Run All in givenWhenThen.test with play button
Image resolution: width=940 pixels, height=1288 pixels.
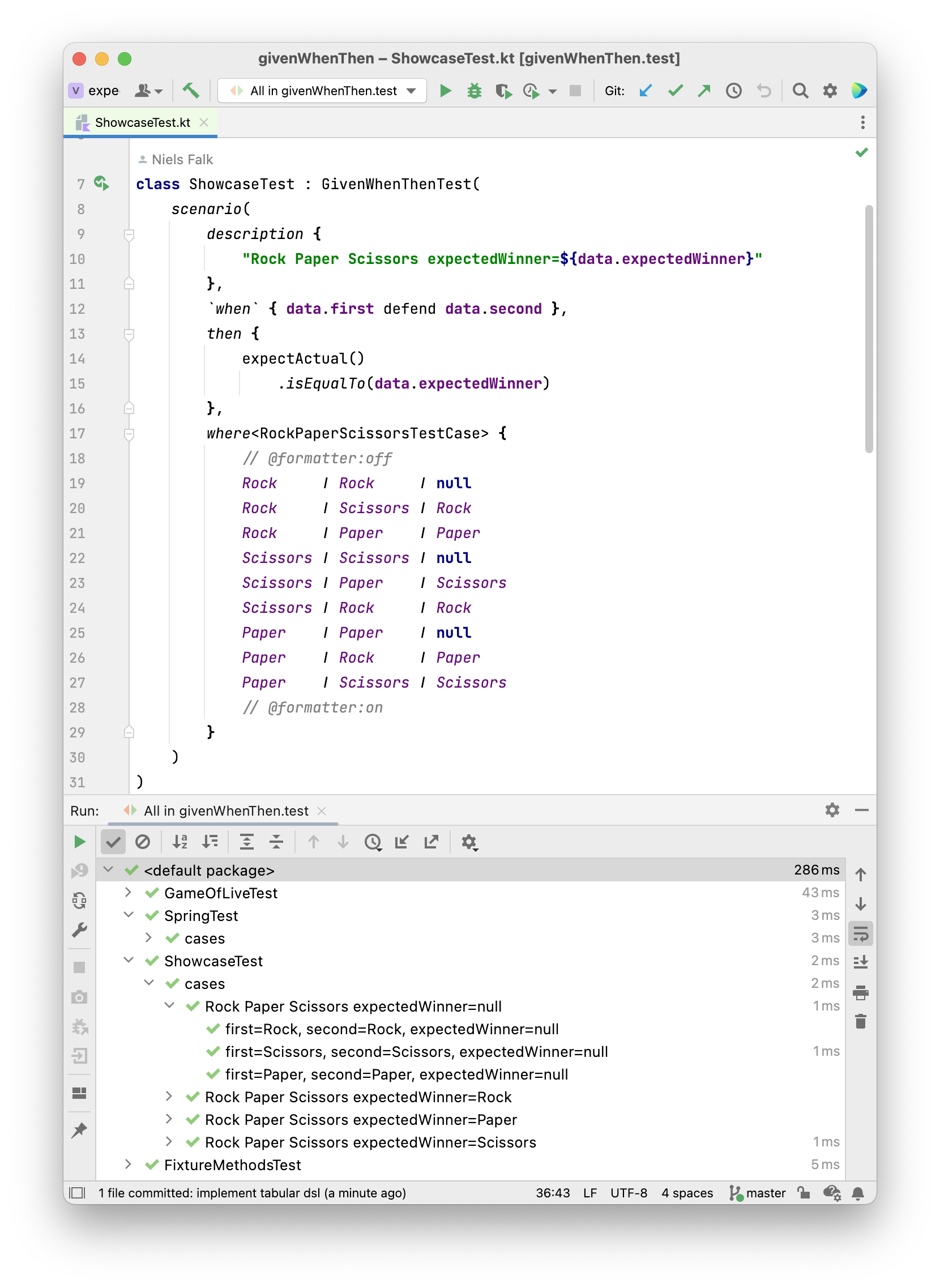(446, 91)
